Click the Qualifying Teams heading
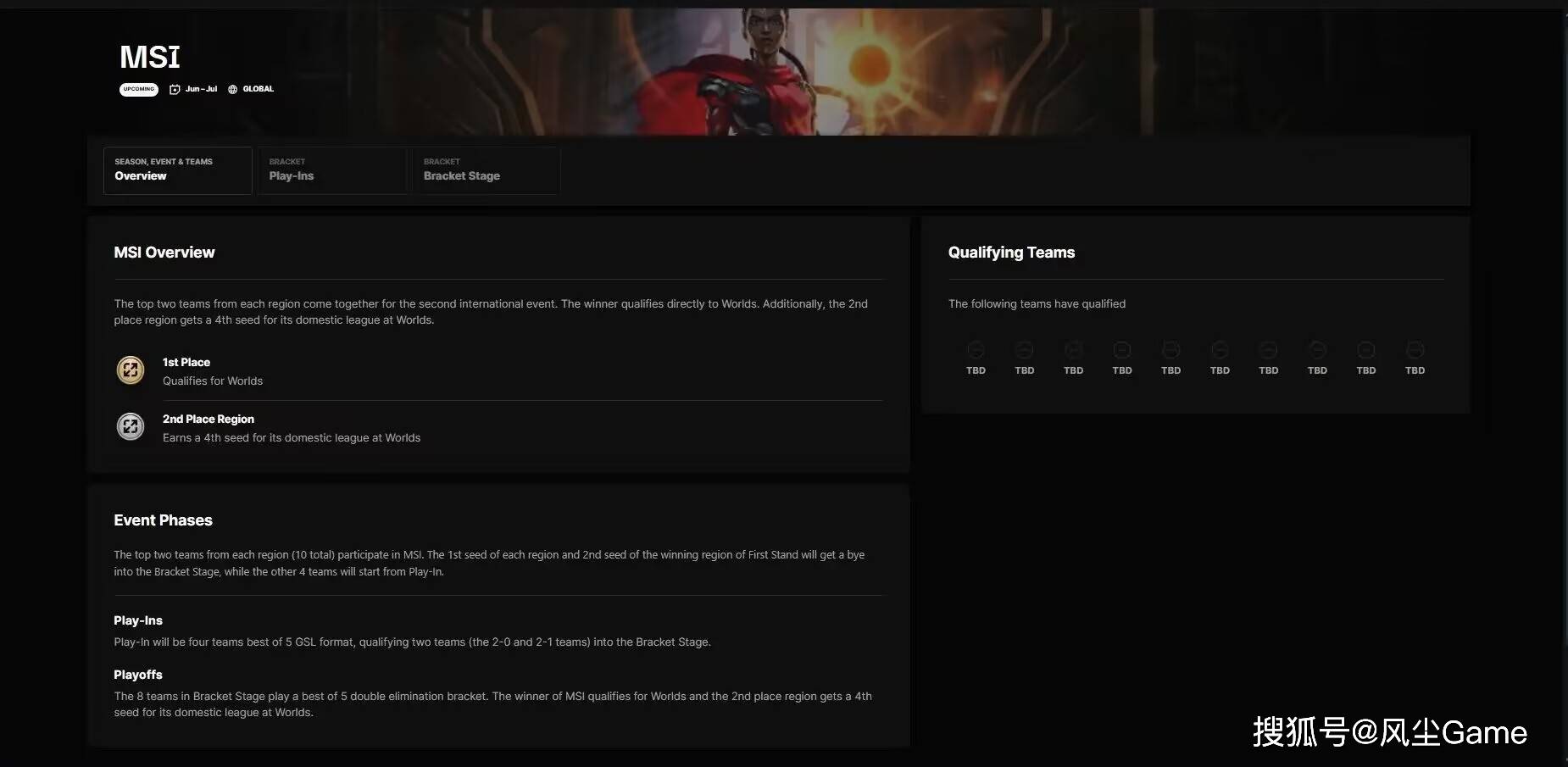 (1011, 253)
